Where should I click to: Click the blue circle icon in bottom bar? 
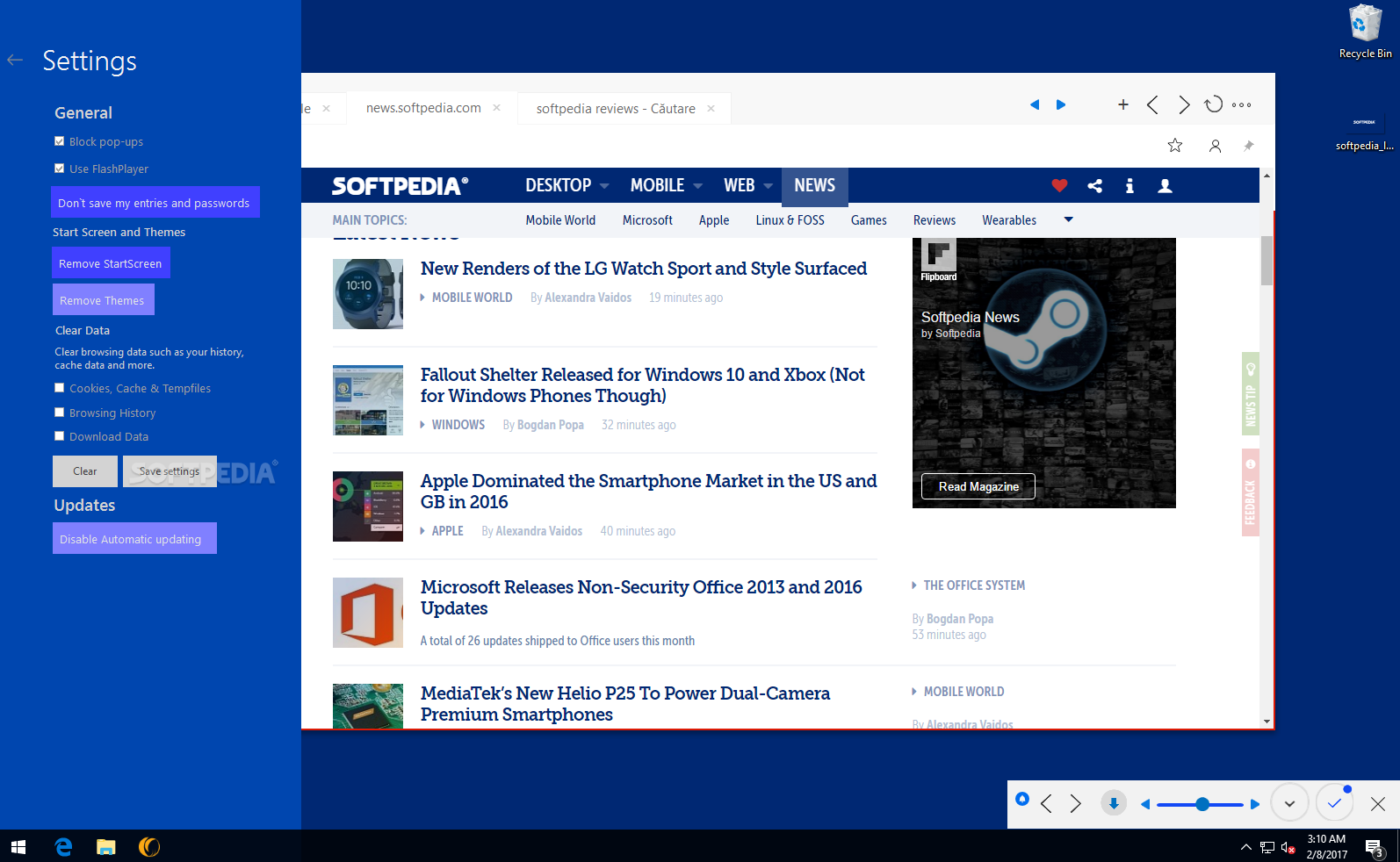(x=1022, y=799)
